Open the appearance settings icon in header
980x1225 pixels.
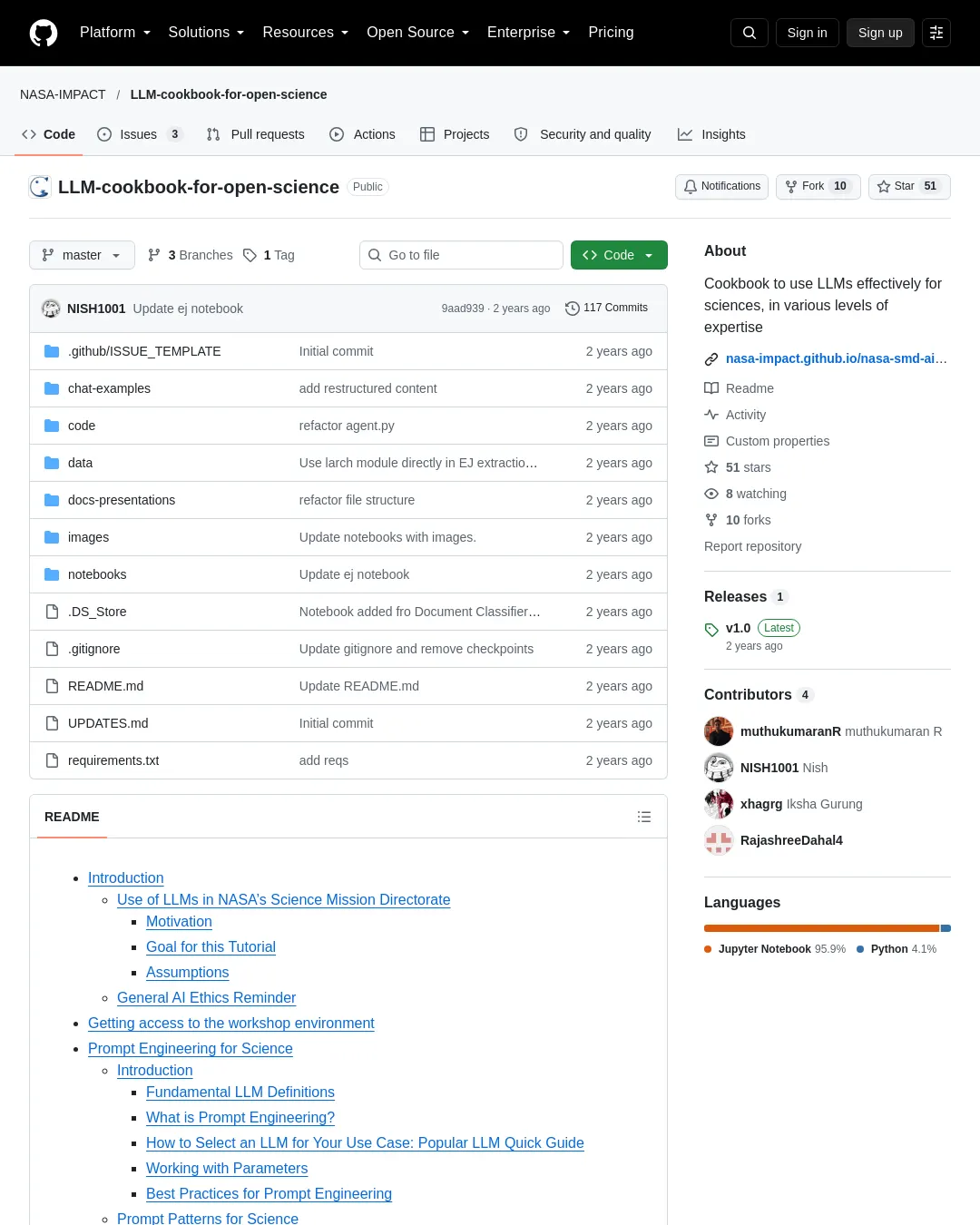pyautogui.click(x=936, y=33)
